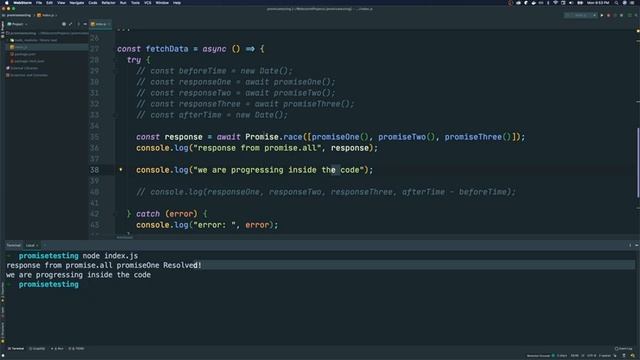Open Project panel settings gear
This screenshot has width=640, height=360.
[78, 24]
